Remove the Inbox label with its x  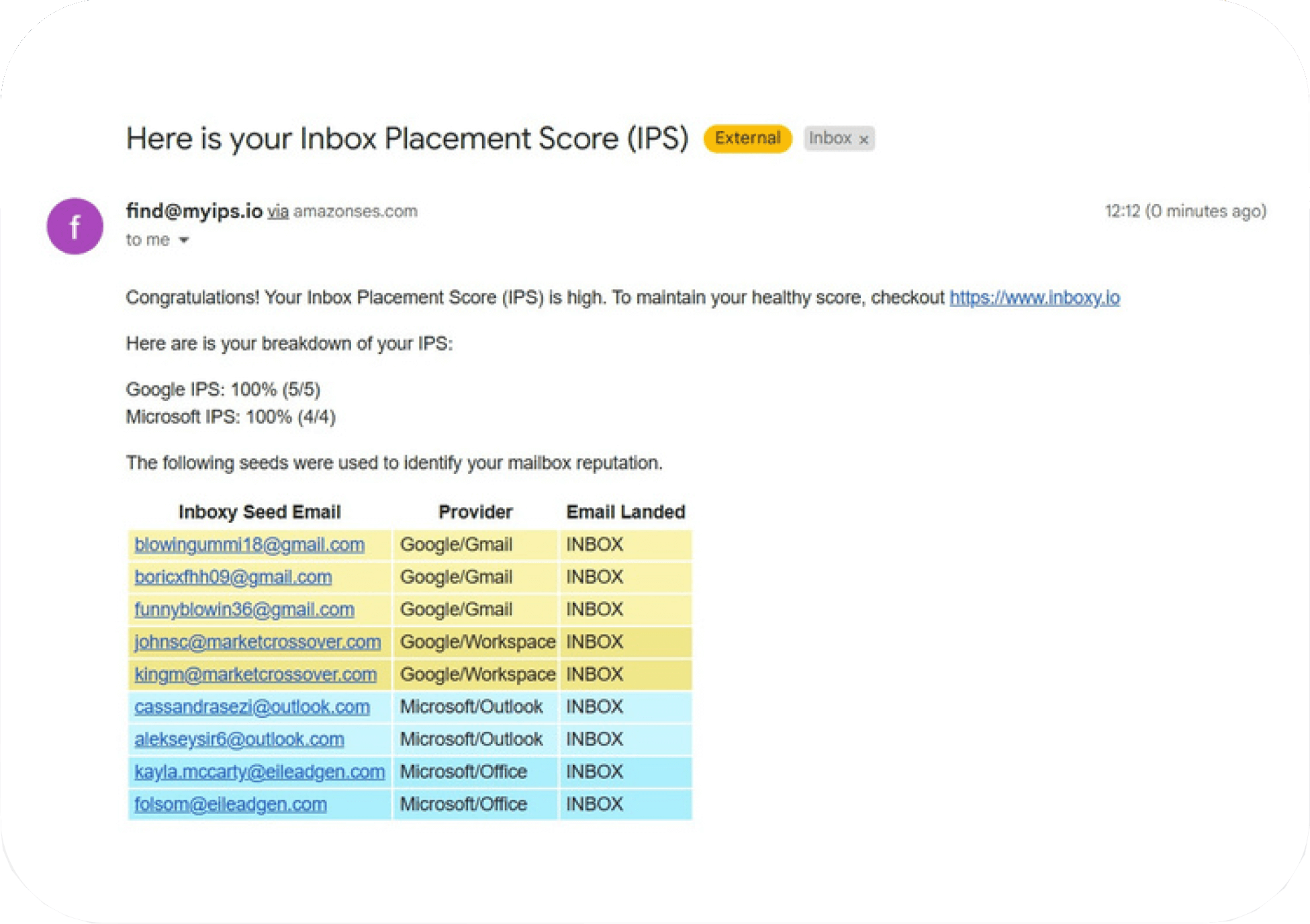864,140
